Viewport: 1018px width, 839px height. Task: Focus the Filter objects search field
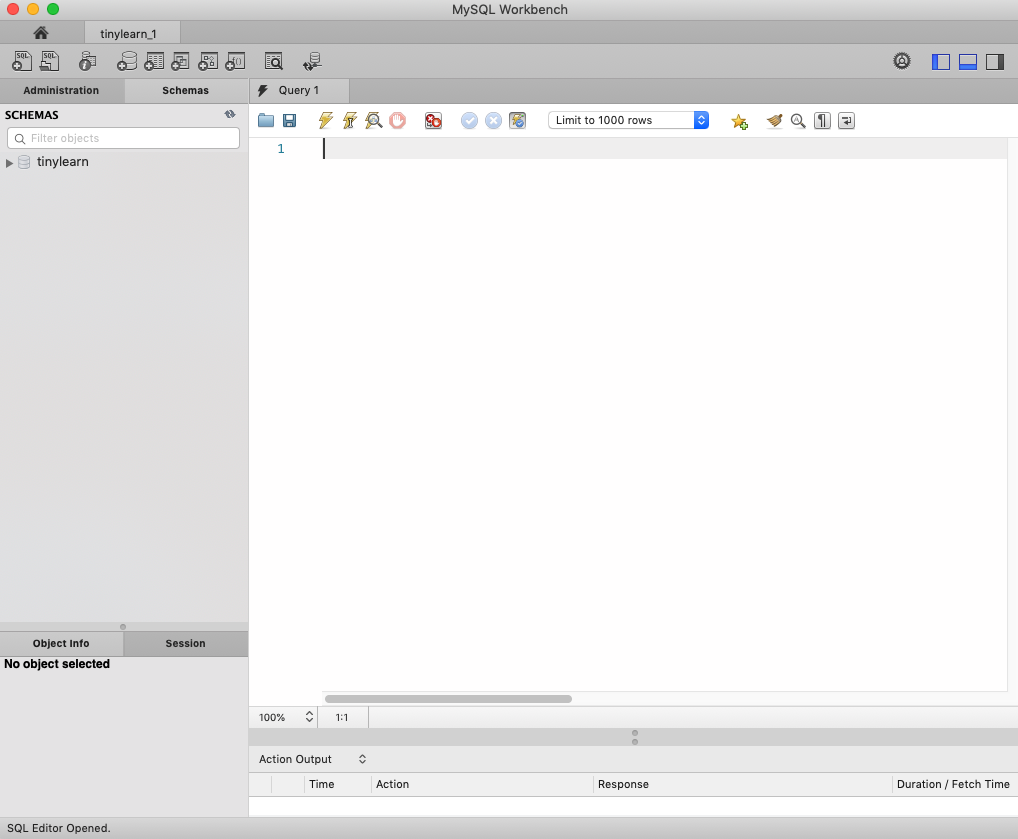123,138
